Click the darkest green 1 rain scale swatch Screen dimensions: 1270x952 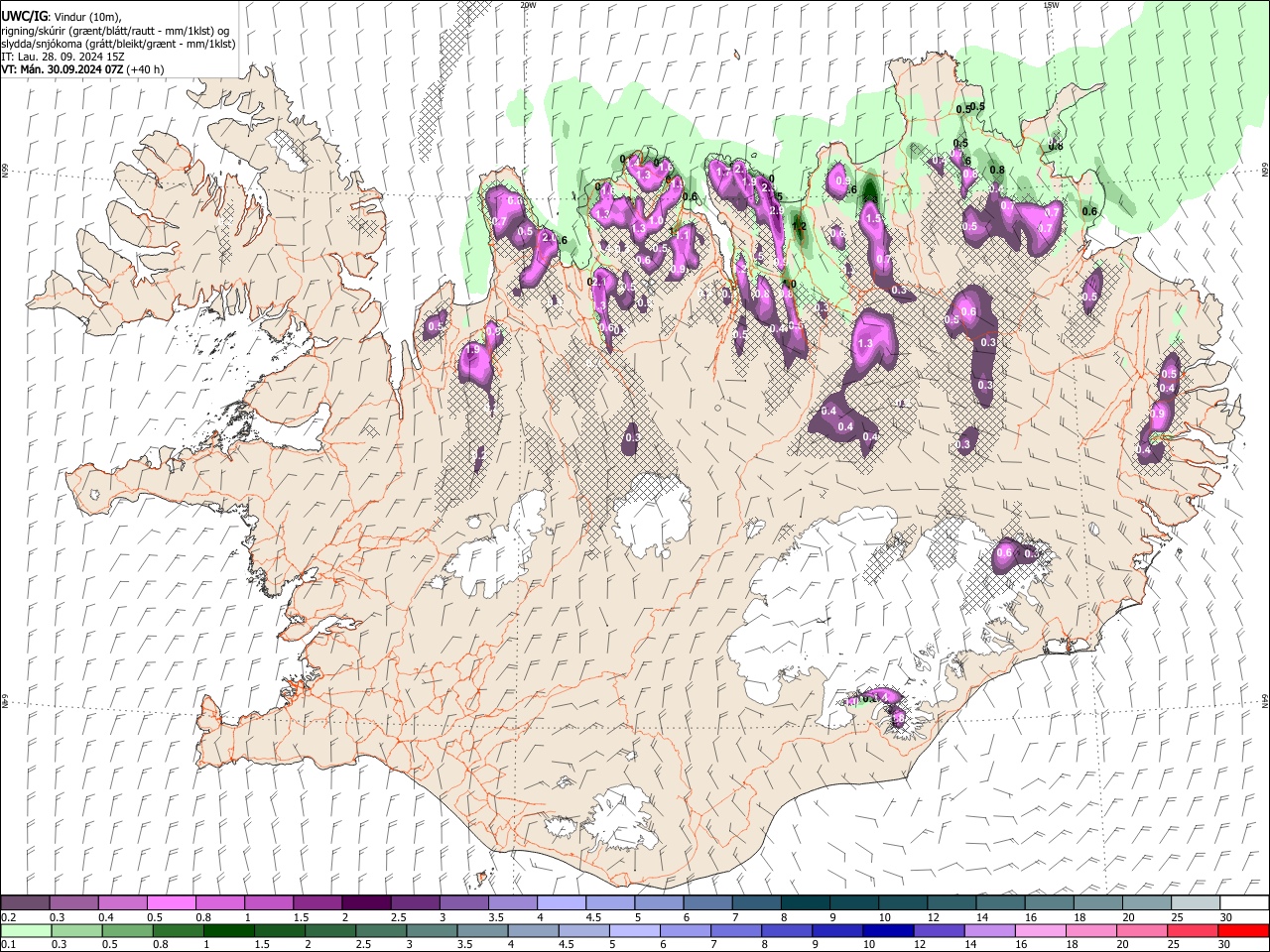pos(228,930)
